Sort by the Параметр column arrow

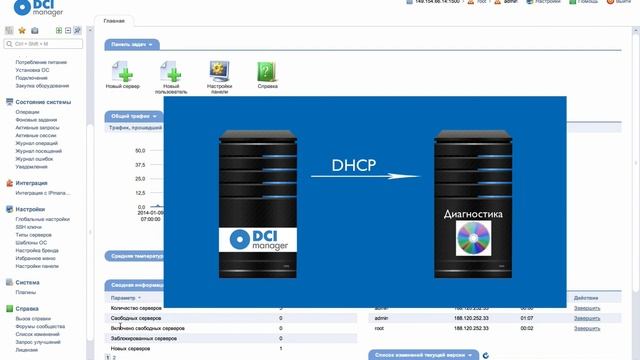[139, 298]
